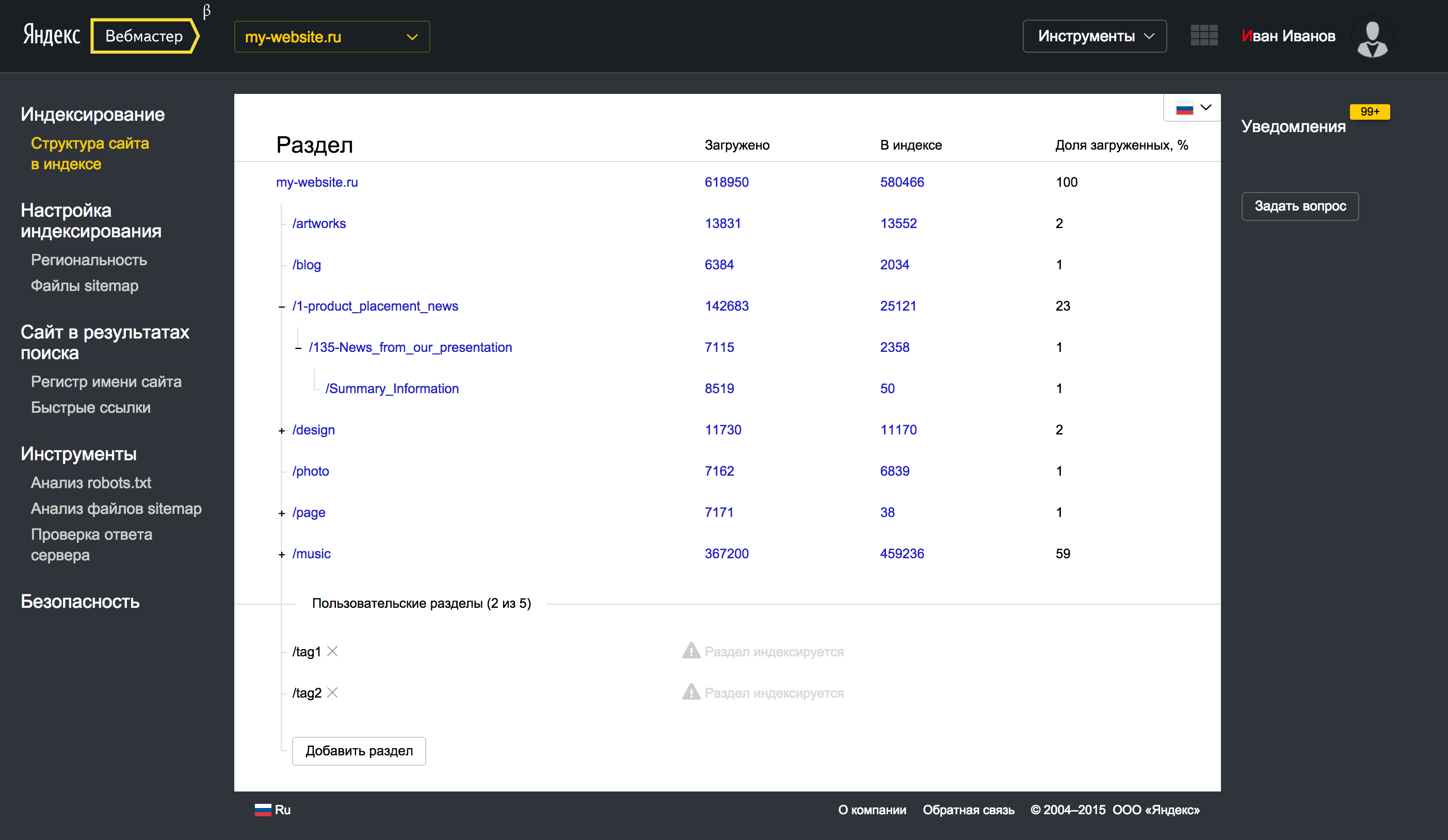The height and width of the screenshot is (840, 1448).
Task: Remove the /tag1 section with the X
Action: click(332, 651)
